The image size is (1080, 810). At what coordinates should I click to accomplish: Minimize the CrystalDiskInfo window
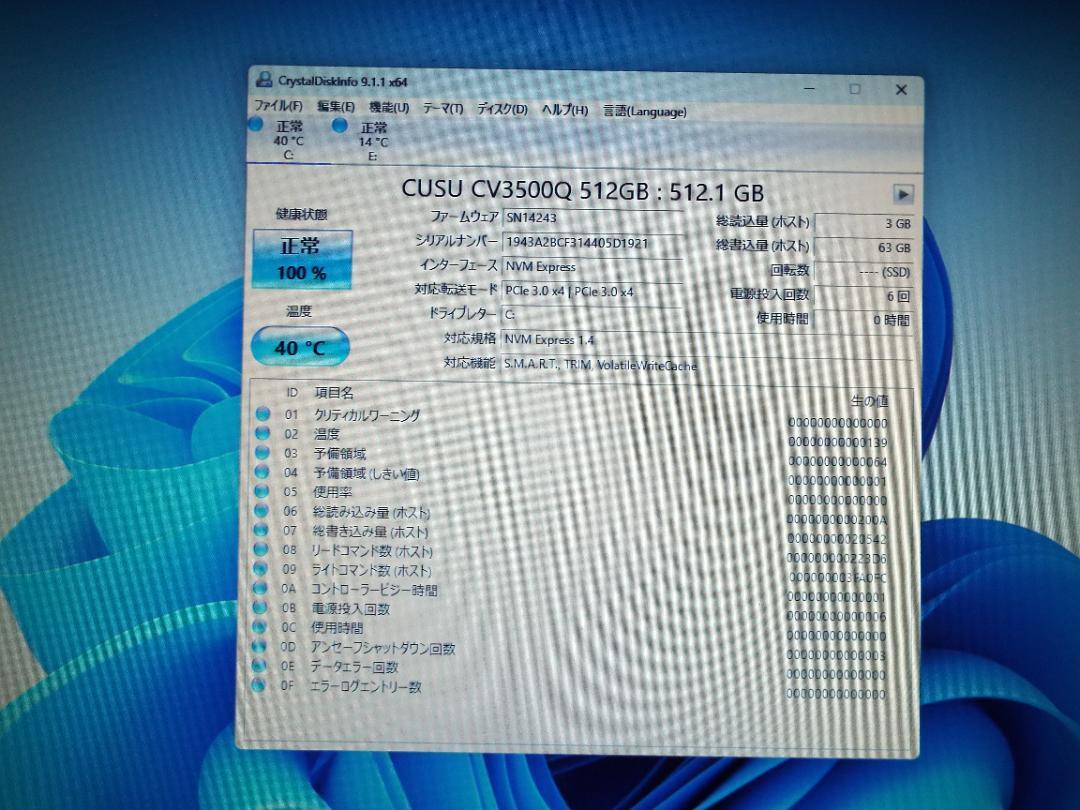(810, 88)
